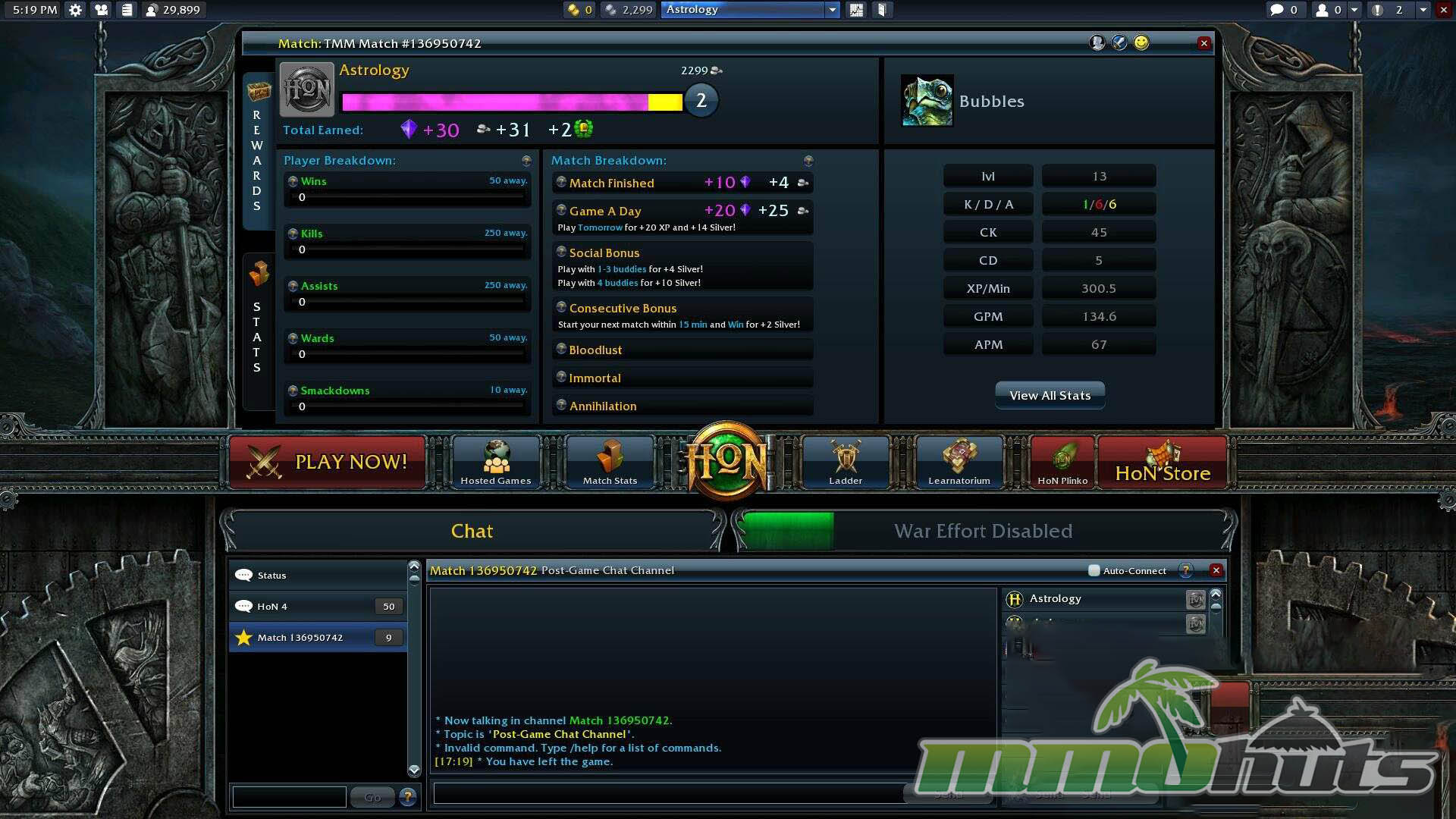The image size is (1456, 819).
Task: Launch HoN Plinko
Action: point(1062,461)
